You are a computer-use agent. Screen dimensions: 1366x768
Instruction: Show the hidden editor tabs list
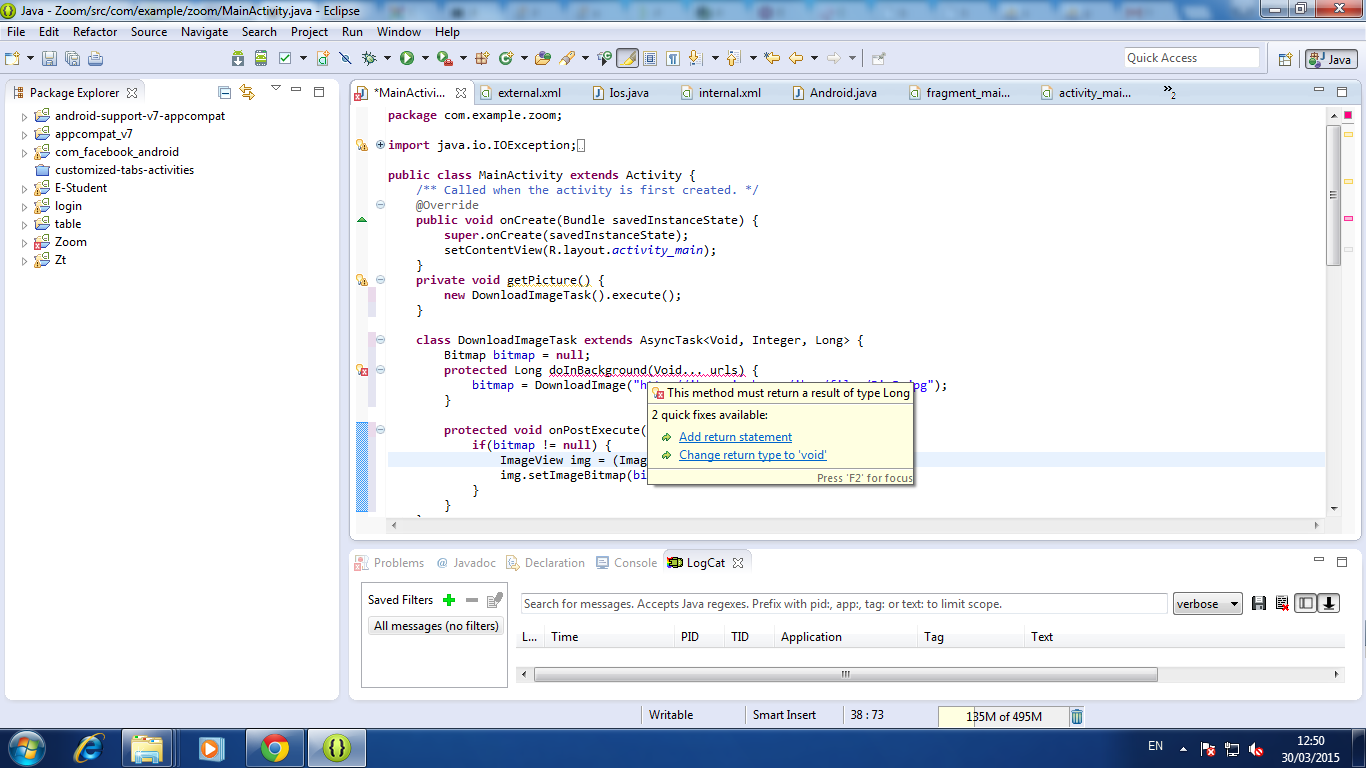1169,92
